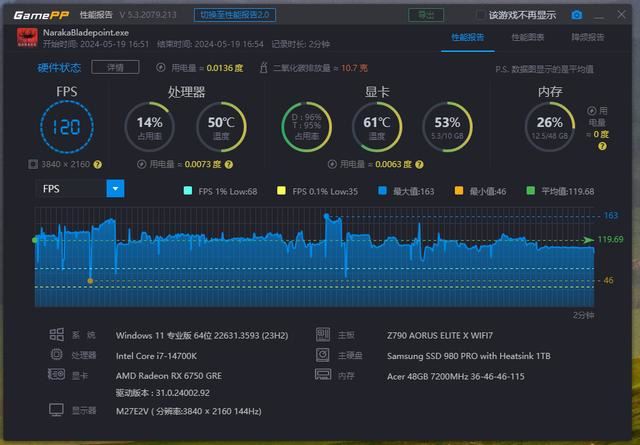Image resolution: width=640 pixels, height=445 pixels.
Task: Click the green 导出 export button
Action: (x=427, y=15)
